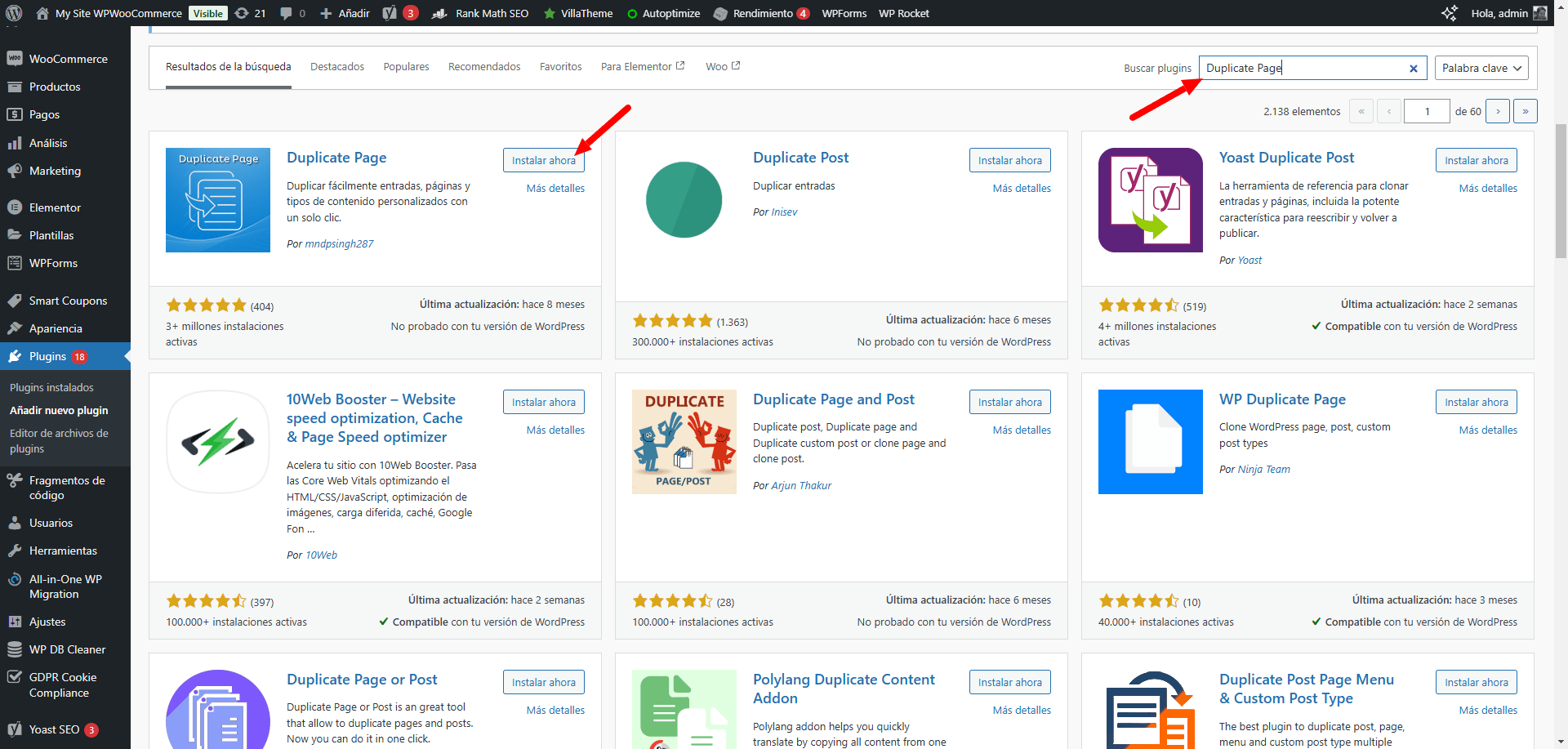Switch to Recomendados tab
Image resolution: width=1568 pixels, height=749 pixels.
[484, 67]
